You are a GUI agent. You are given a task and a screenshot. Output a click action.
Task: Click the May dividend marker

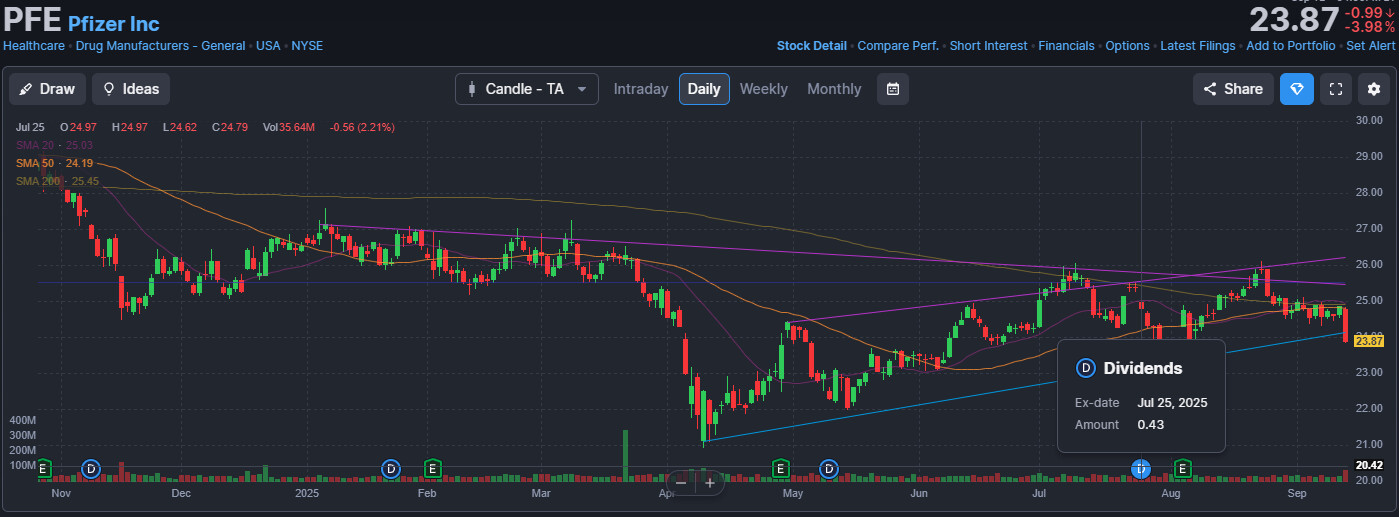click(x=829, y=468)
